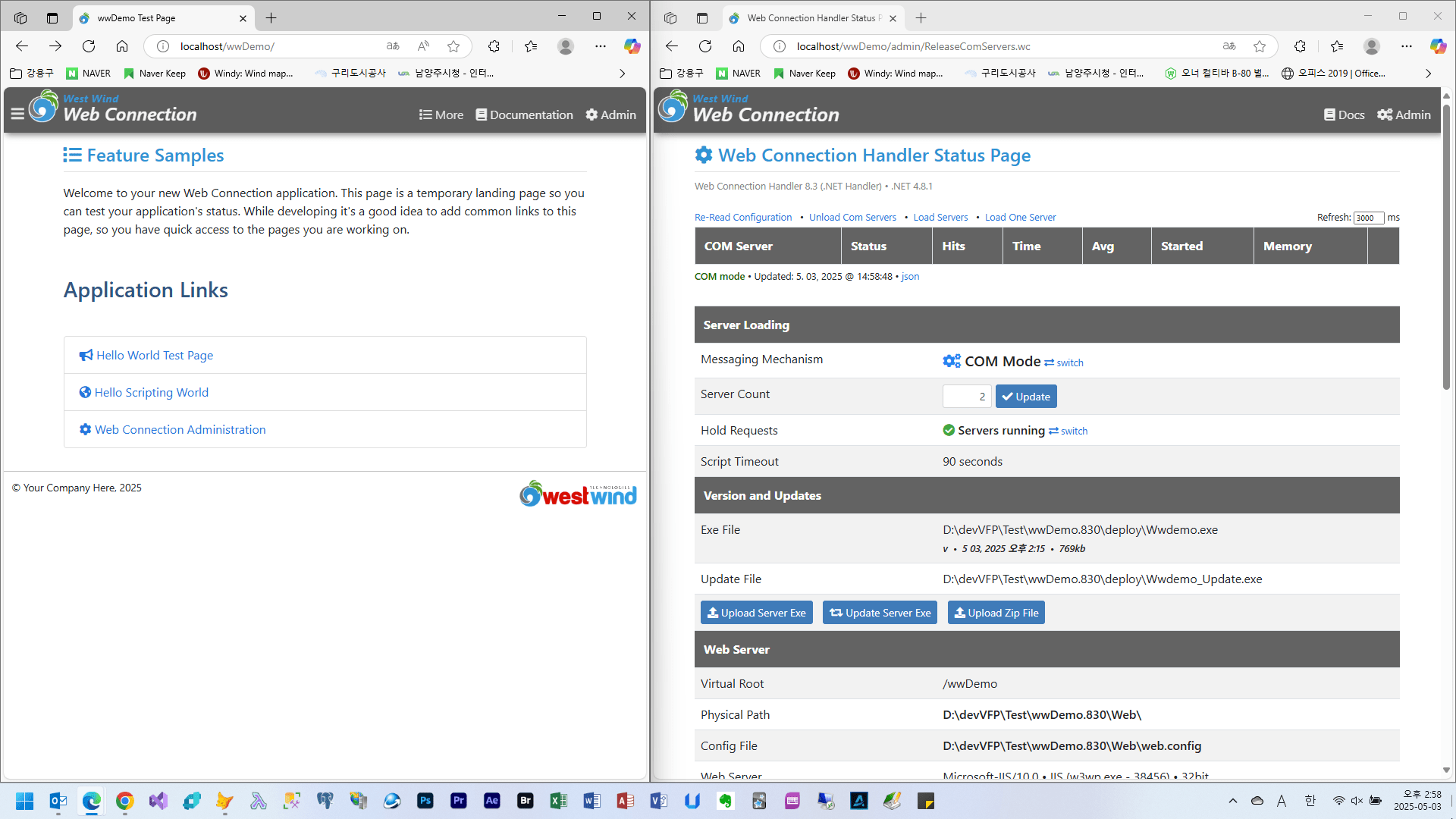
Task: Open new tab in right browser
Action: (921, 18)
